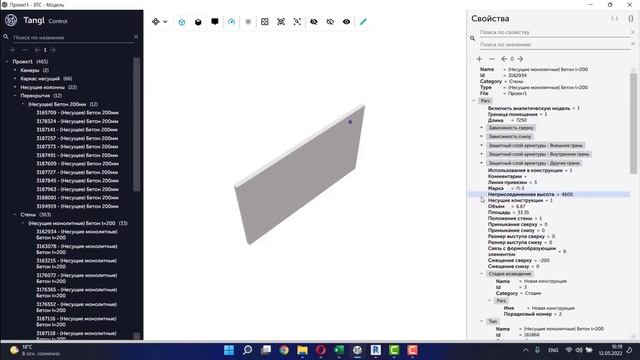Click properties-panel previous level arrow
The height and width of the screenshot is (360, 640).
click(x=504, y=59)
